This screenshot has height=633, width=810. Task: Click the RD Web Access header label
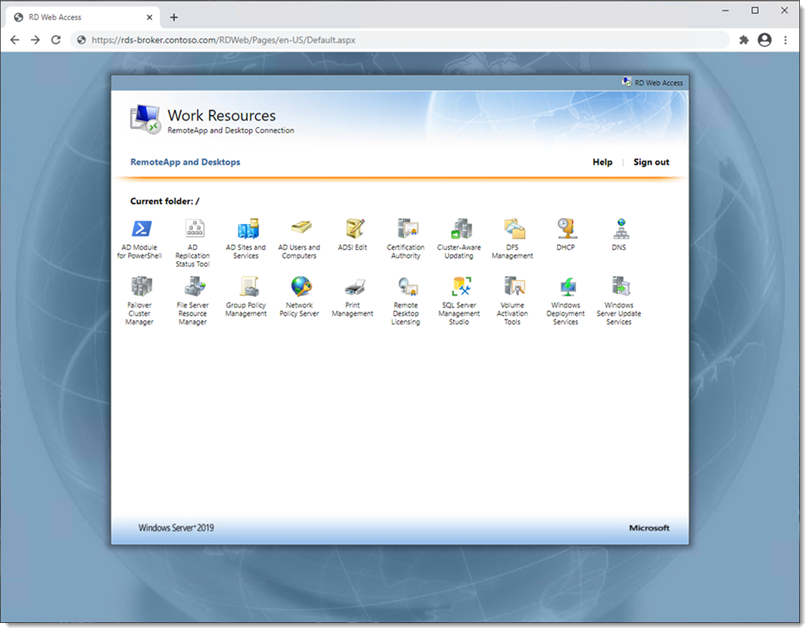click(x=654, y=83)
